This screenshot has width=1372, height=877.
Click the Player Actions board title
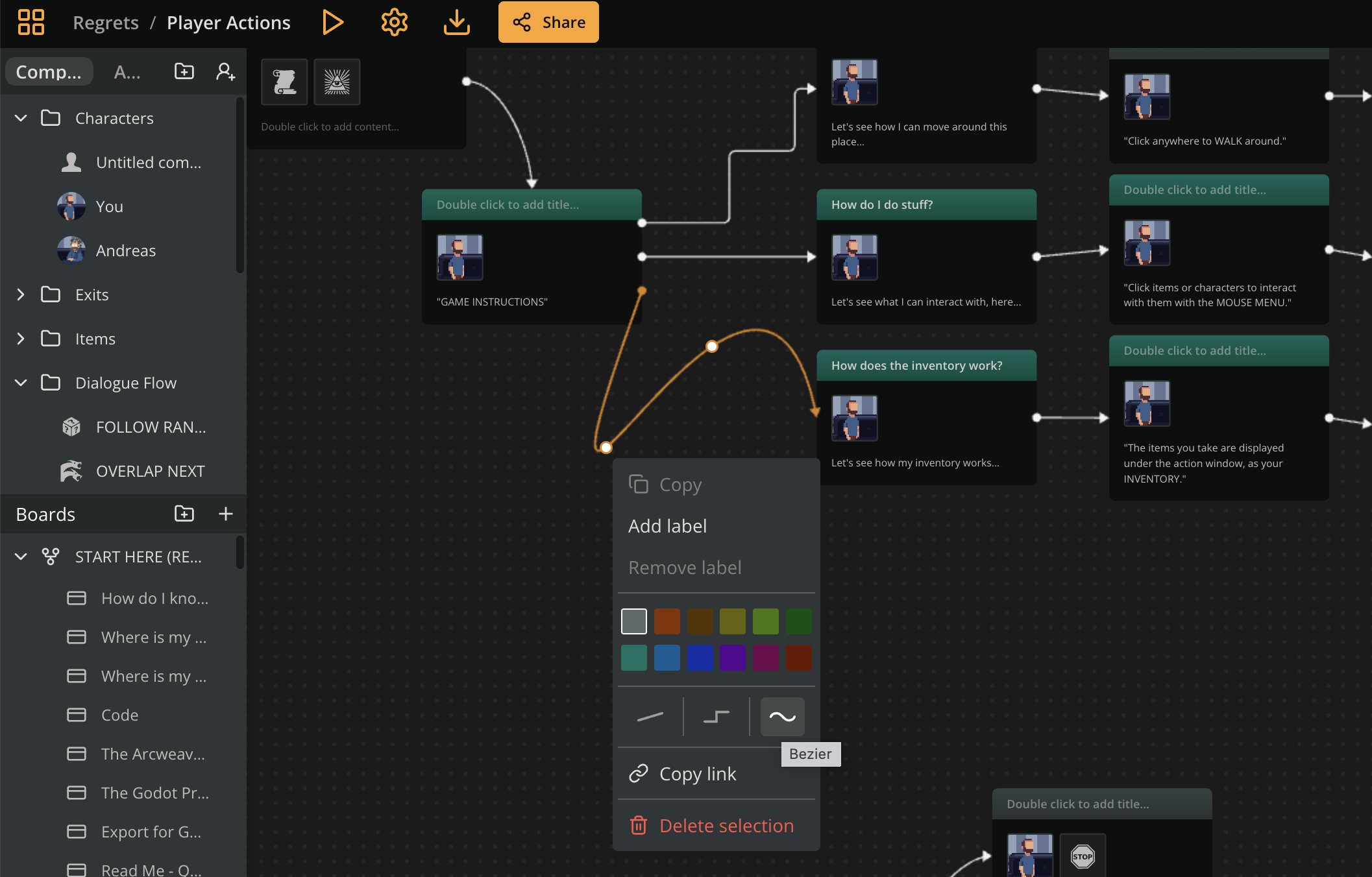click(x=228, y=22)
